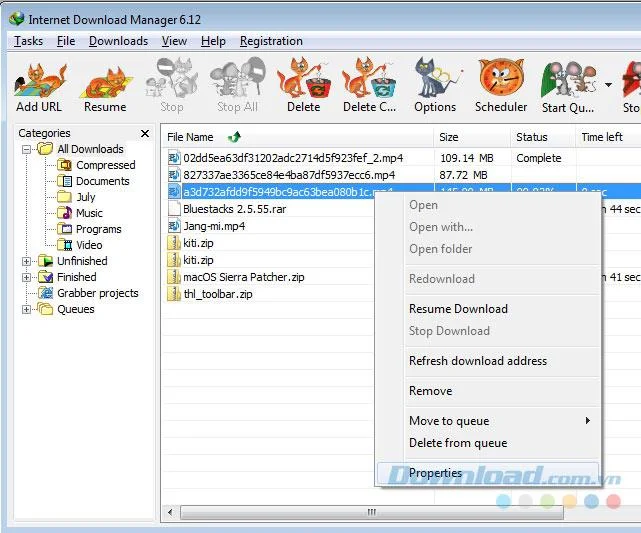Select the Finished category icon
Image resolution: width=641 pixels, height=533 pixels.
[45, 277]
